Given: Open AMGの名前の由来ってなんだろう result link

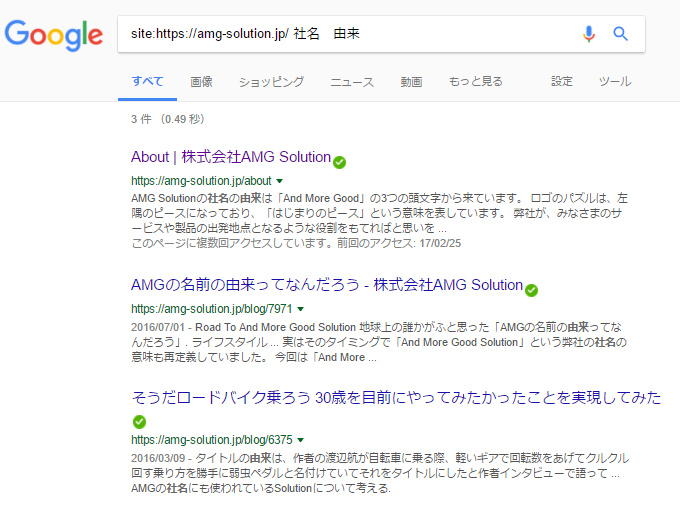Looking at the screenshot, I should click(x=327, y=285).
